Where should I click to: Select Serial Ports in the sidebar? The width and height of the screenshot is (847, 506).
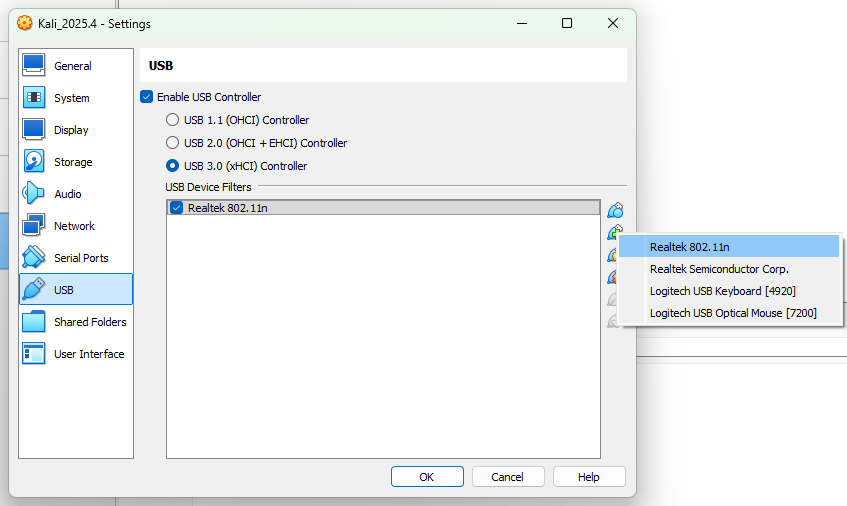80,258
